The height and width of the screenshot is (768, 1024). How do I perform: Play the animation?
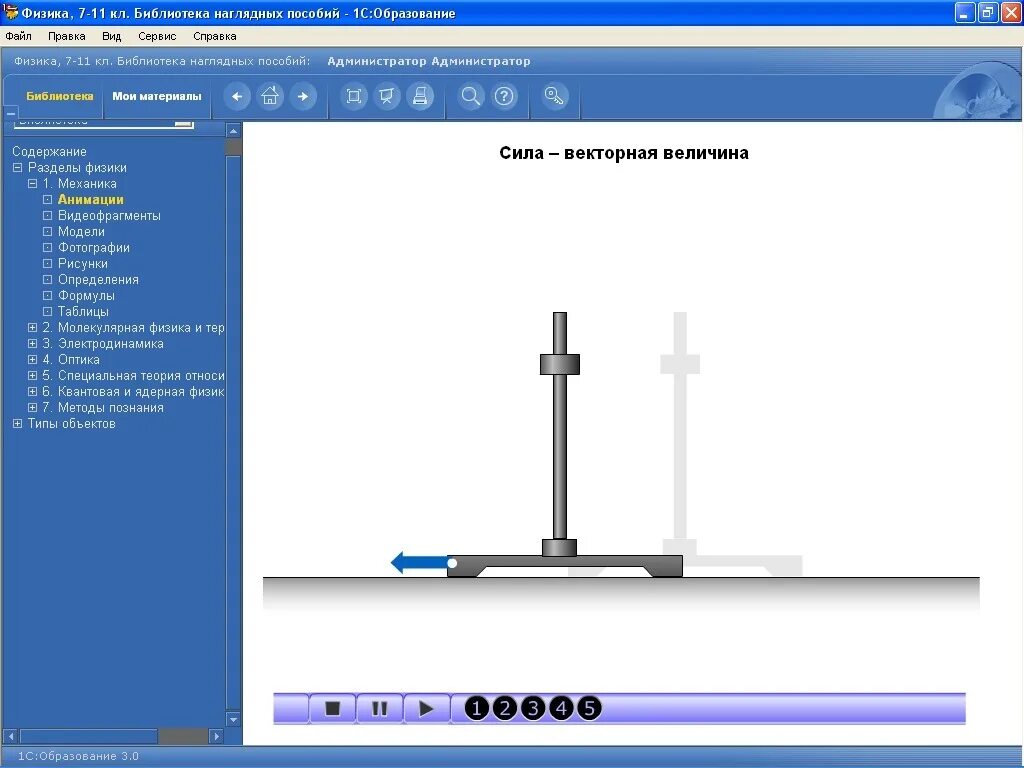(426, 709)
